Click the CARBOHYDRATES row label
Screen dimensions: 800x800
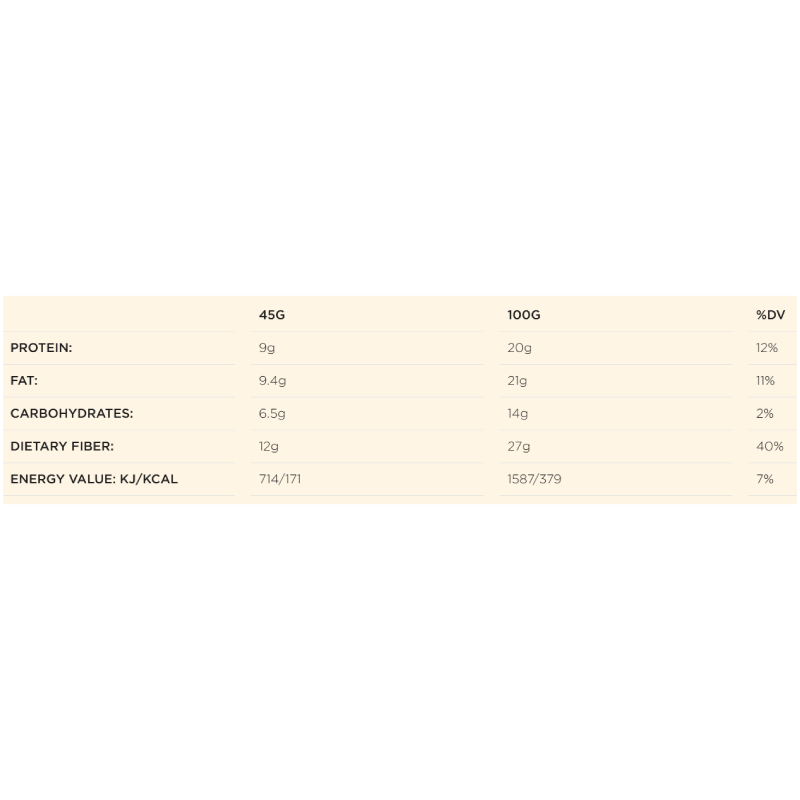[x=71, y=414]
